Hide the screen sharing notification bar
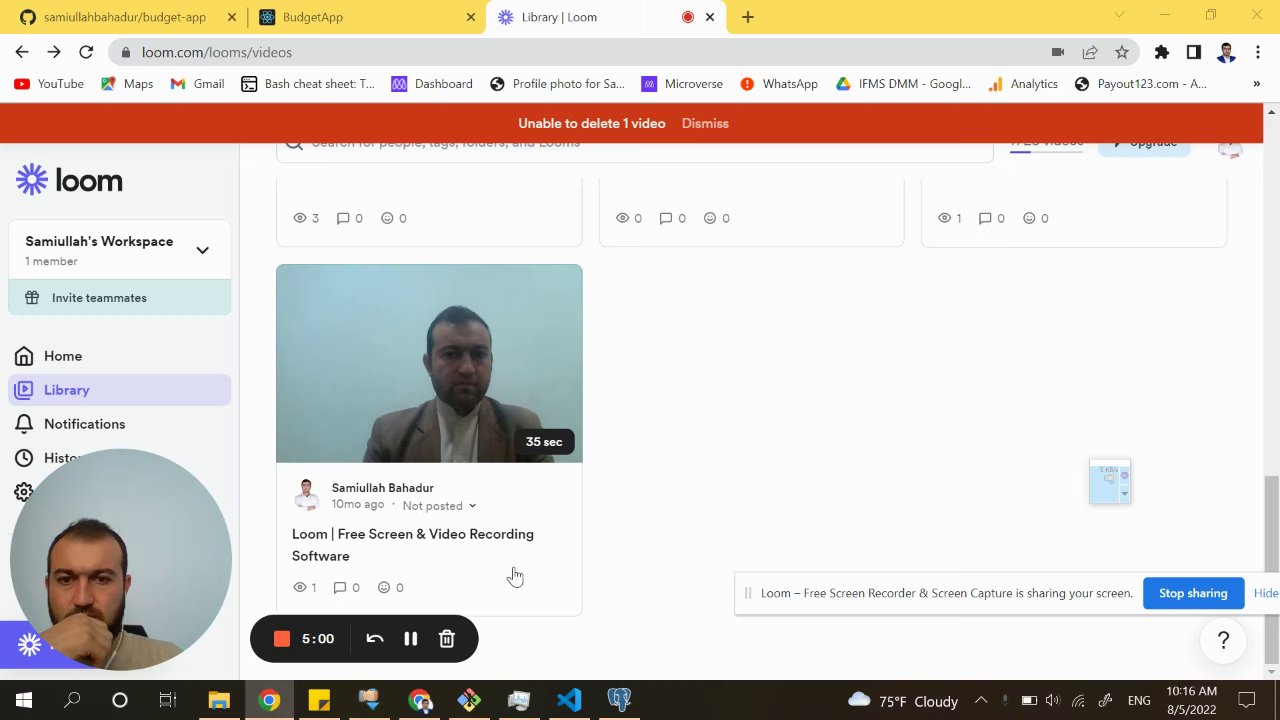 1266,593
